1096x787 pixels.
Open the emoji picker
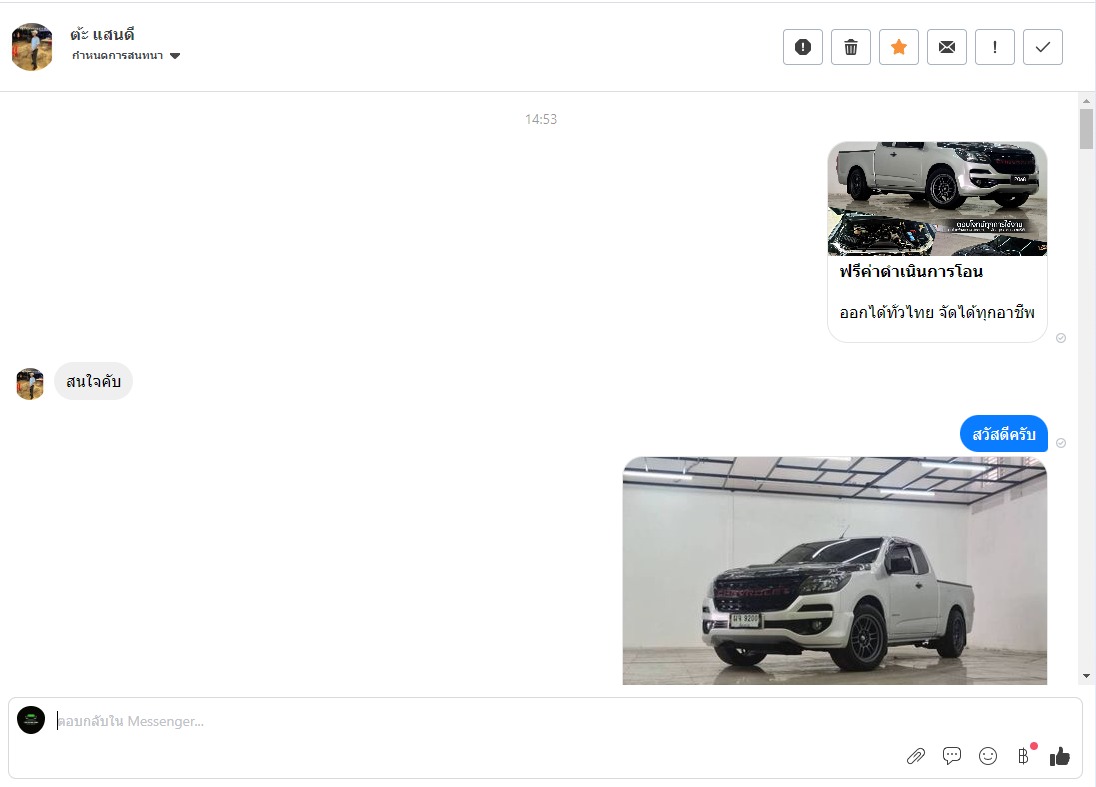point(988,756)
